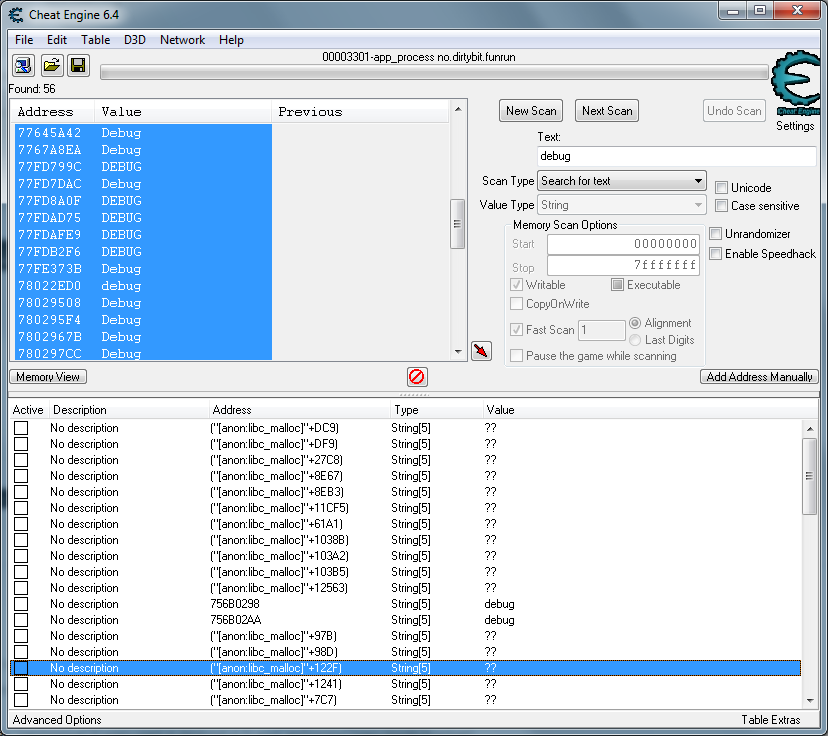Toggle the Fast Scan checkbox
This screenshot has height=736, width=828.
pyautogui.click(x=516, y=329)
